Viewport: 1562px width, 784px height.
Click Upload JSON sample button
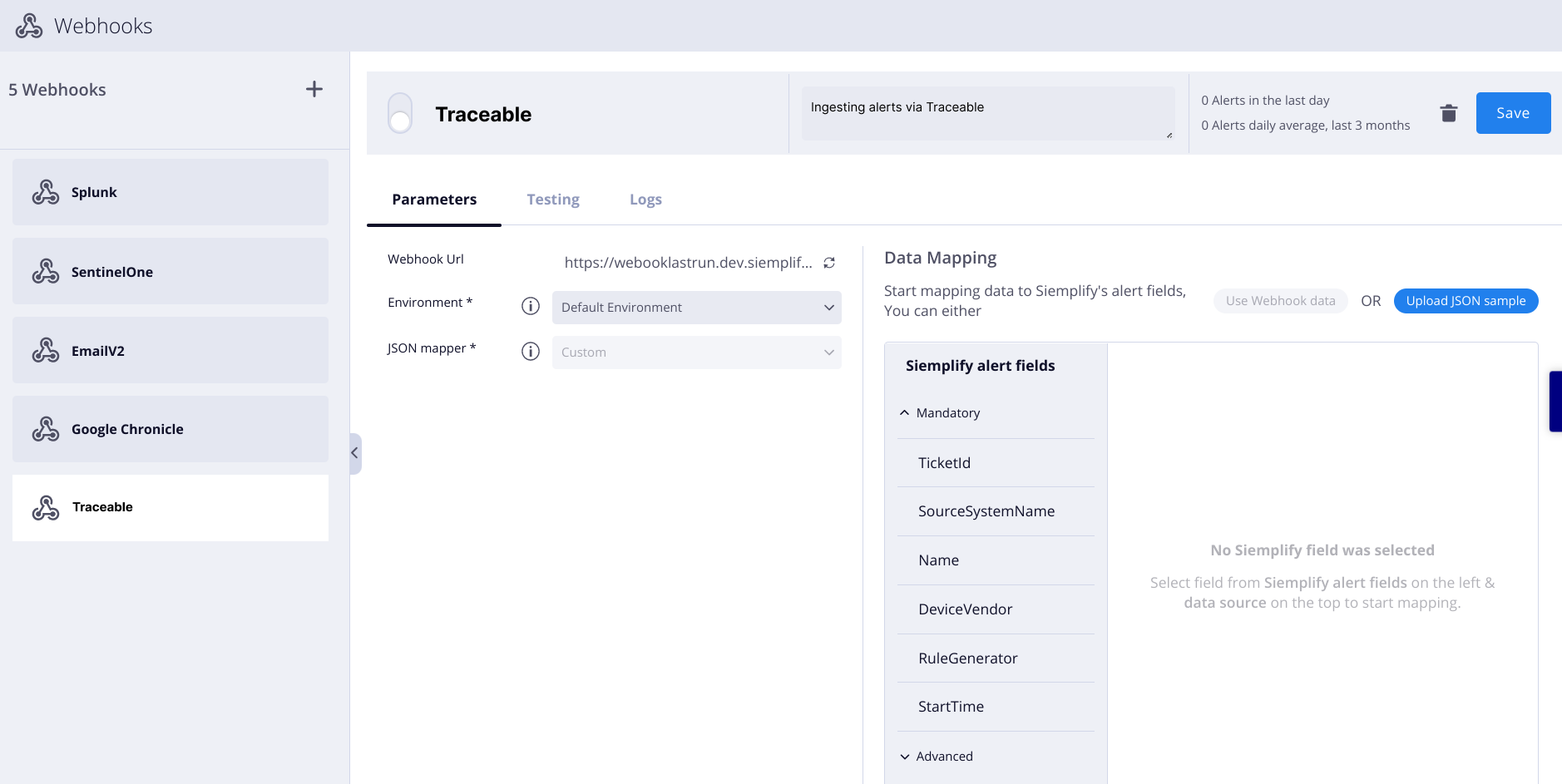(1466, 301)
